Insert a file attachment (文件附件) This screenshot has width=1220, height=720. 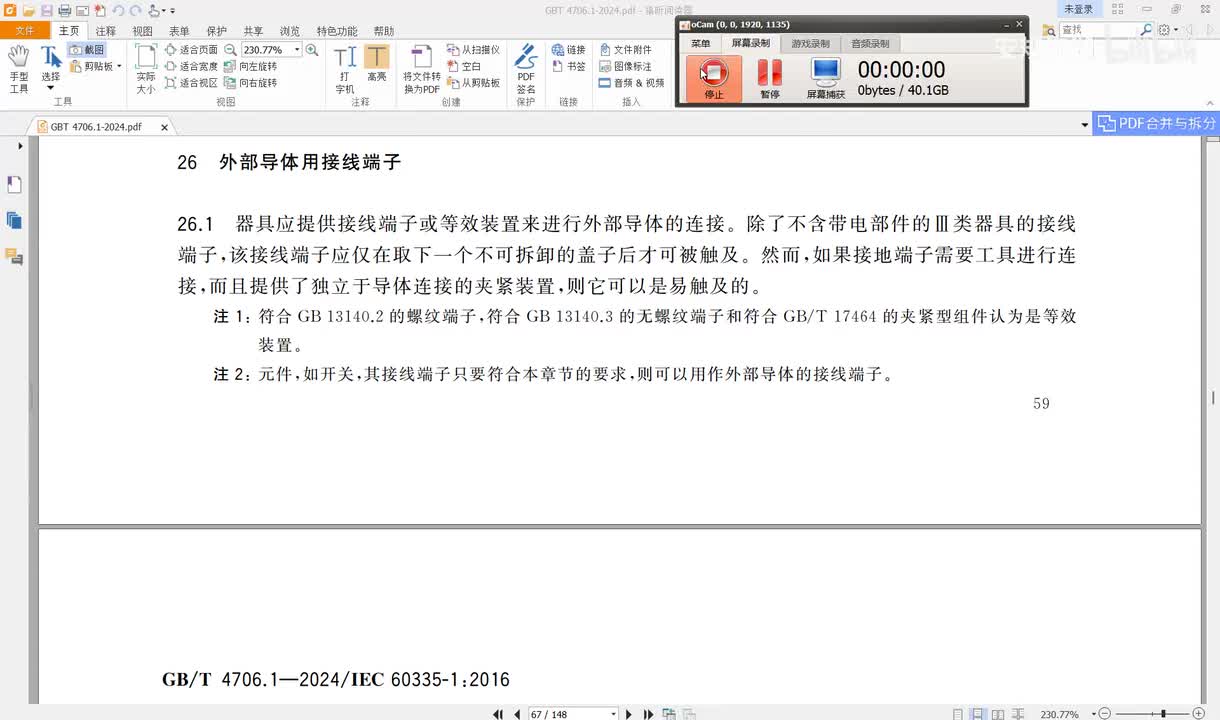click(626, 49)
